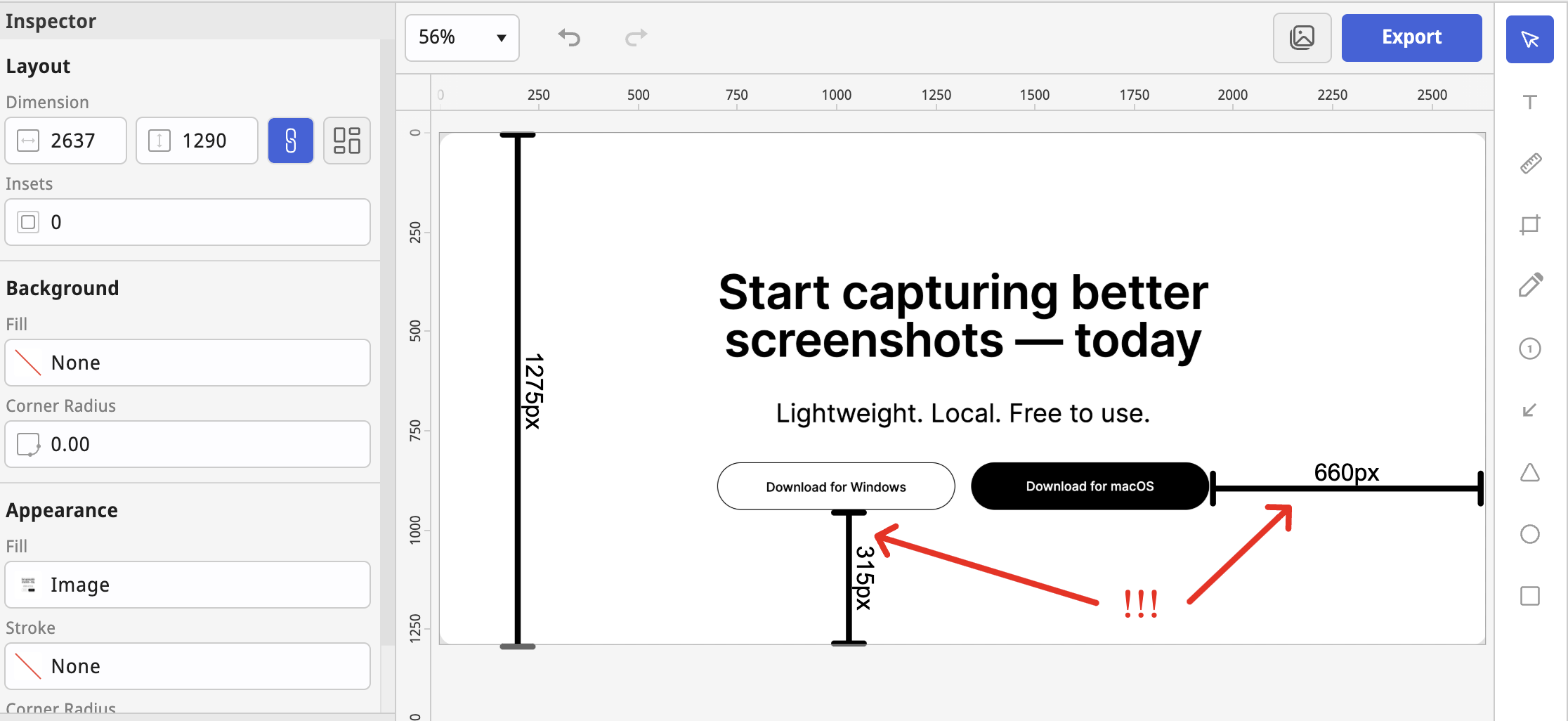Select the Text tool
This screenshot has height=721, width=1568.
pos(1529,103)
